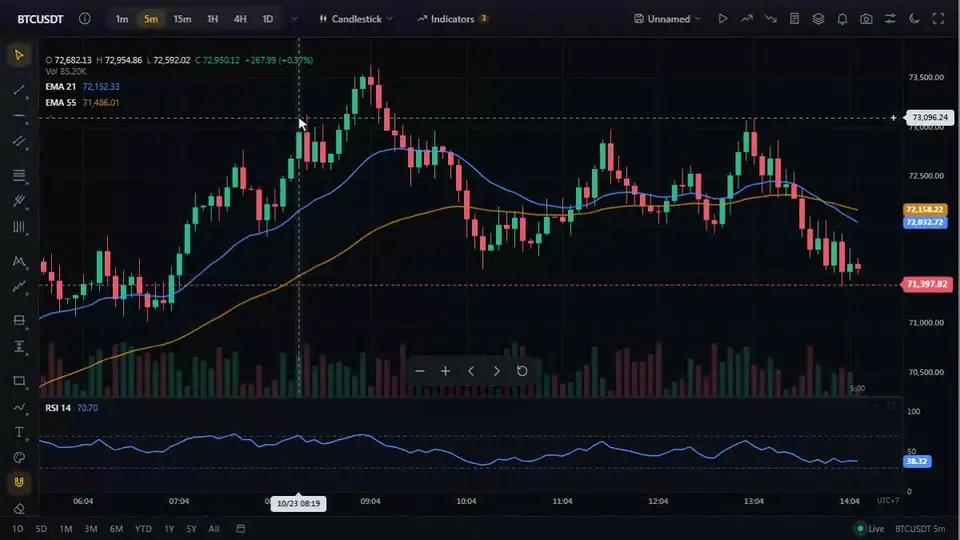
Task: Switch to the 15m timeframe
Action: point(182,19)
